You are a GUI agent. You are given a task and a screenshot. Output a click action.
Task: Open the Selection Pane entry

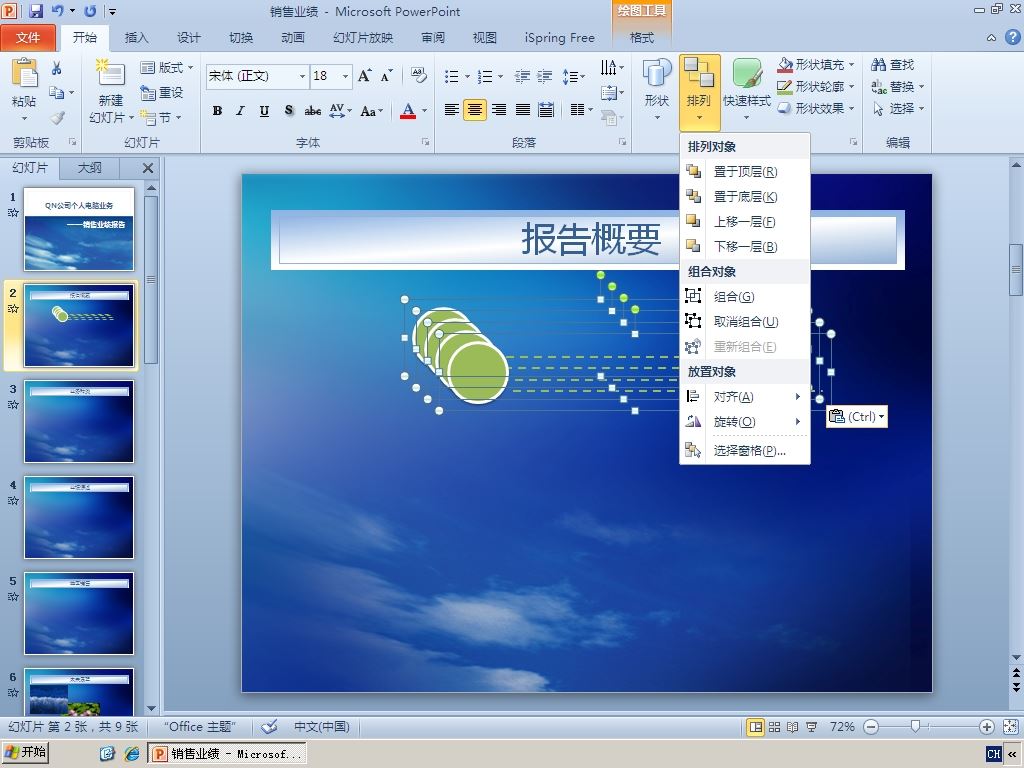click(745, 451)
